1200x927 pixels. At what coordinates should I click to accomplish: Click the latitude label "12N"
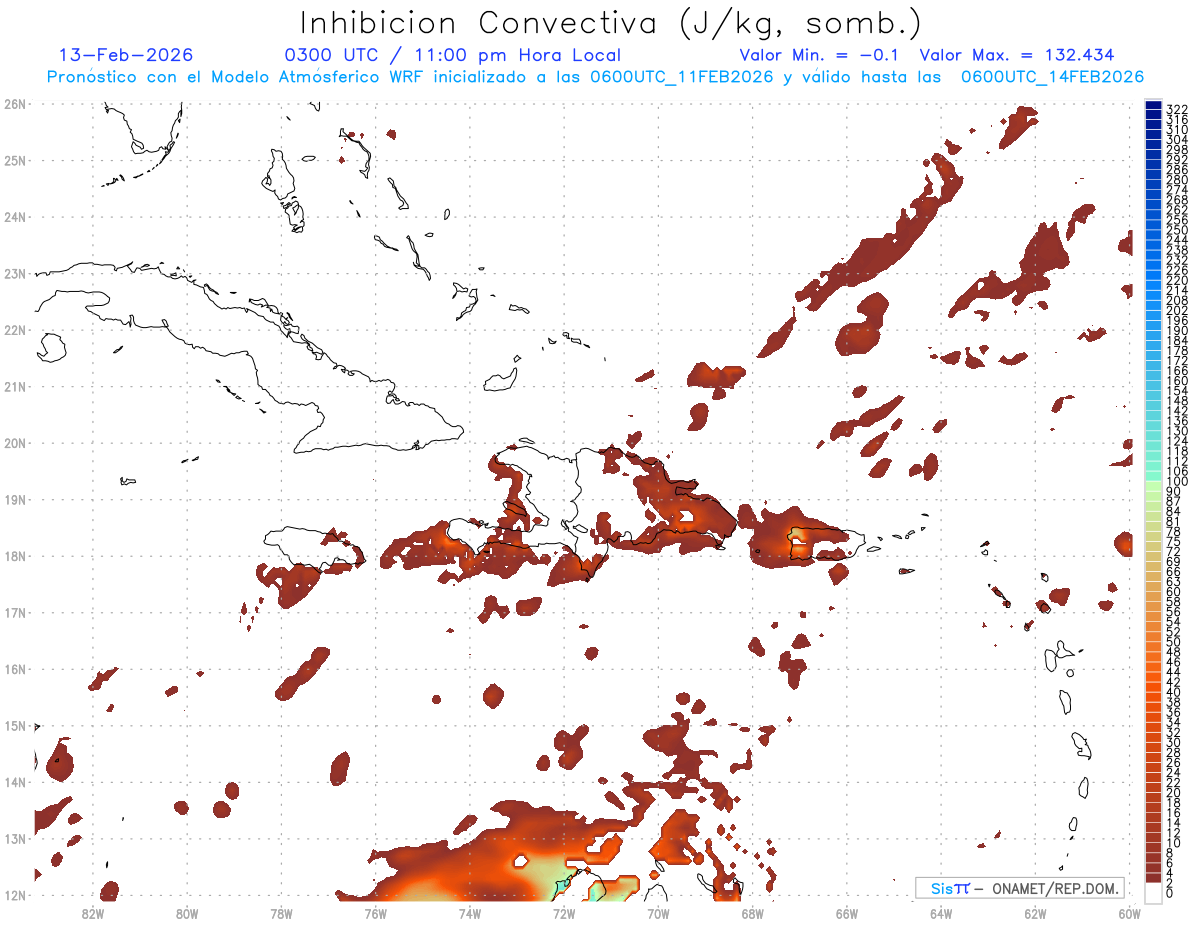(x=15, y=895)
